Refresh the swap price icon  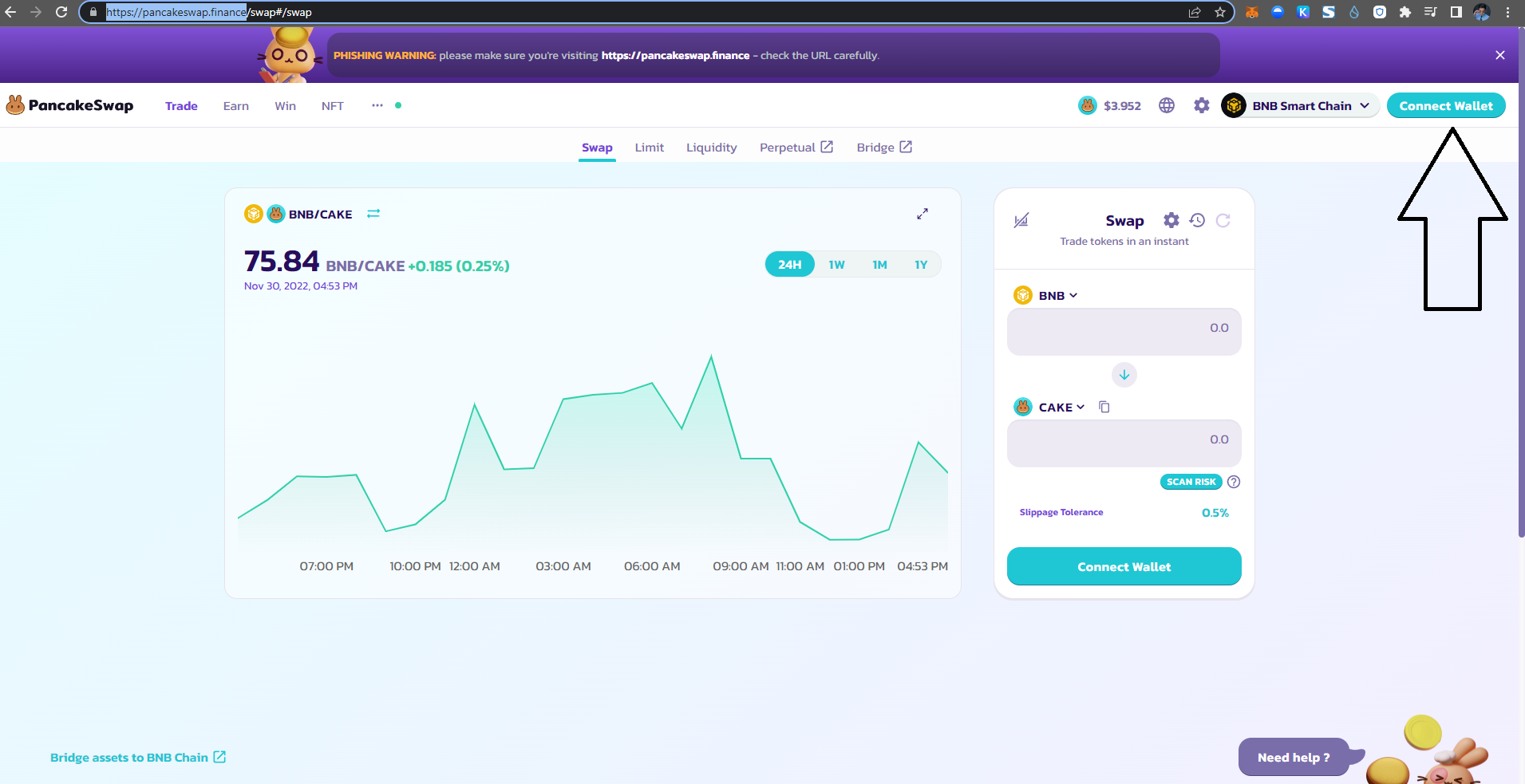(1223, 220)
